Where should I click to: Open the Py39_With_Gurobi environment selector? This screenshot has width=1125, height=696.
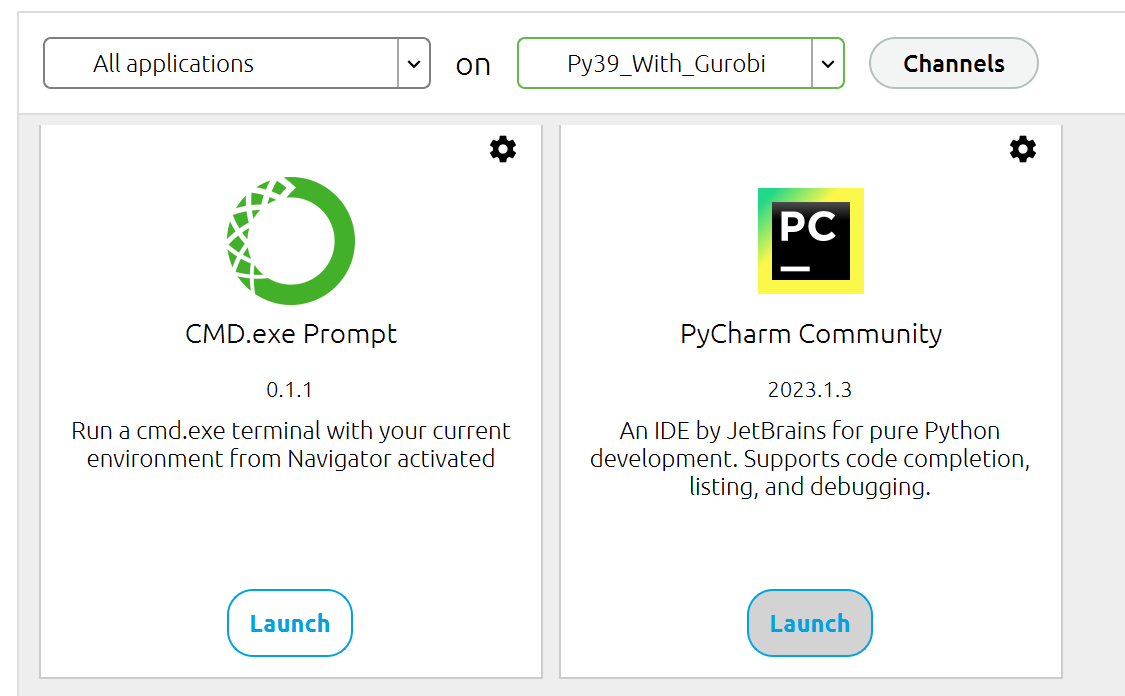[x=665, y=64]
